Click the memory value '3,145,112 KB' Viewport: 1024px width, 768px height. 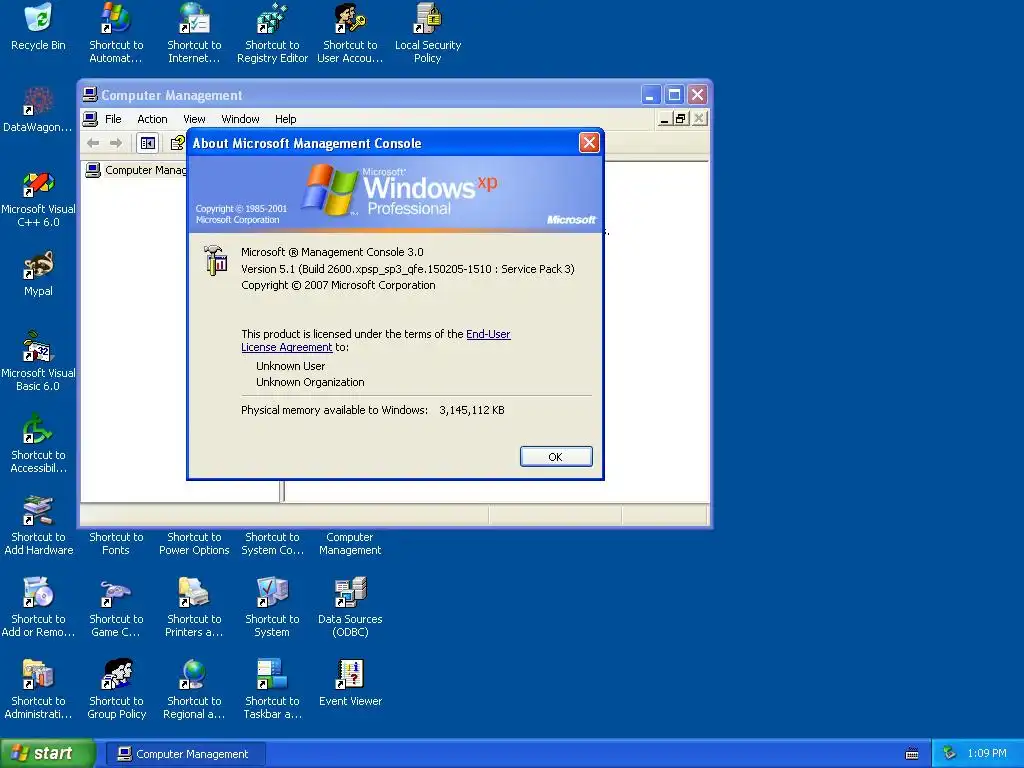[472, 410]
